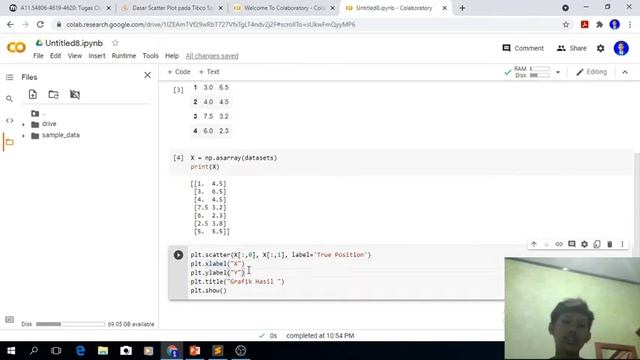The width and height of the screenshot is (640, 360).
Task: Open Editing mode dropdown
Action: pos(591,72)
